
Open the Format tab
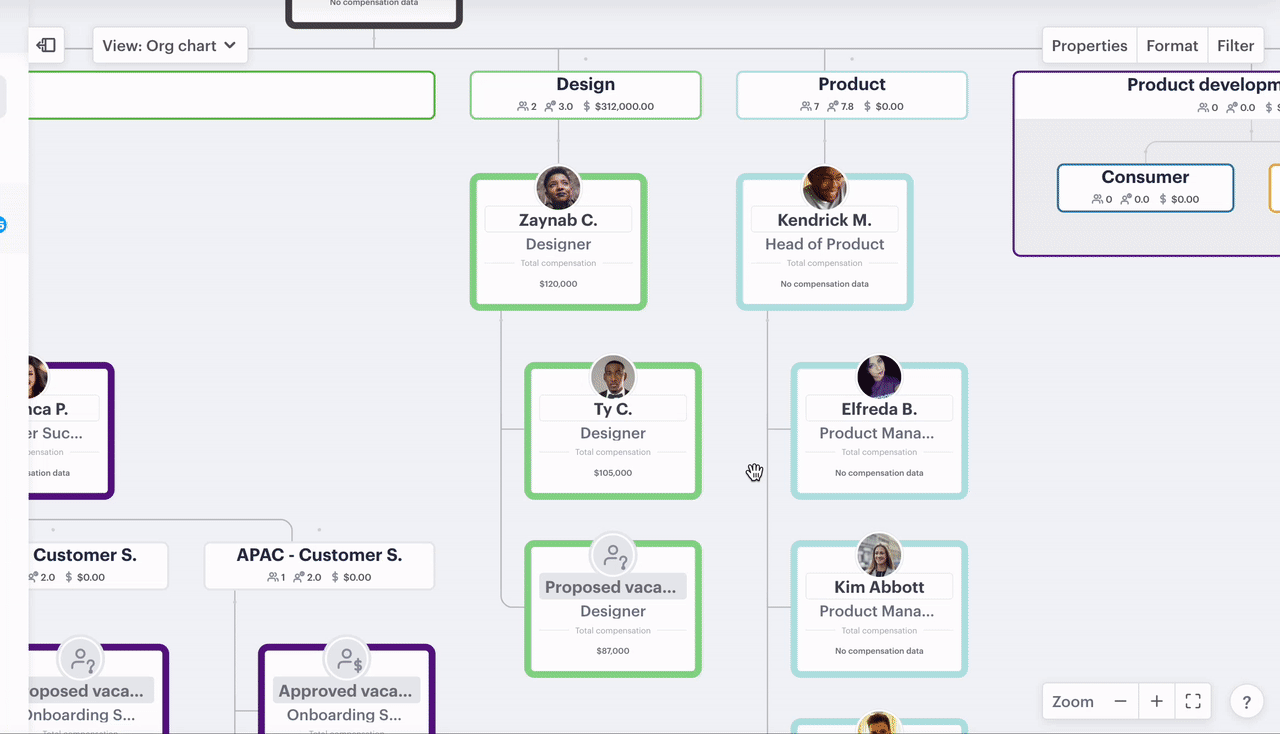click(1172, 46)
